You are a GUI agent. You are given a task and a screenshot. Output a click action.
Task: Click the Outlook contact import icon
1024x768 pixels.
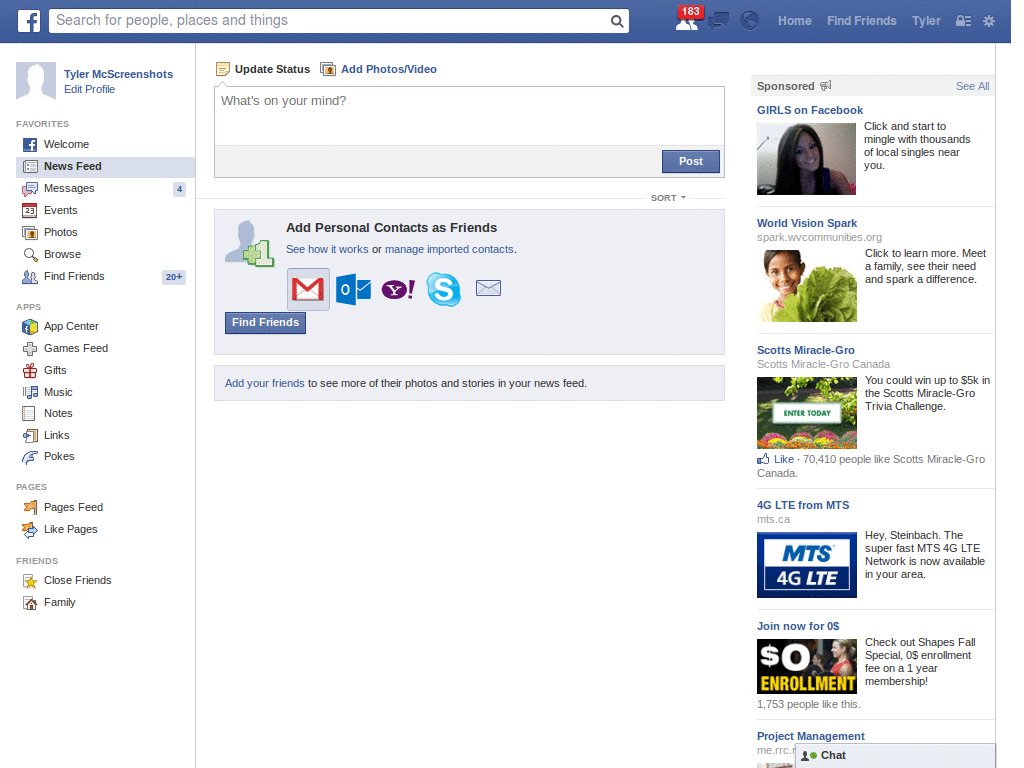click(353, 289)
